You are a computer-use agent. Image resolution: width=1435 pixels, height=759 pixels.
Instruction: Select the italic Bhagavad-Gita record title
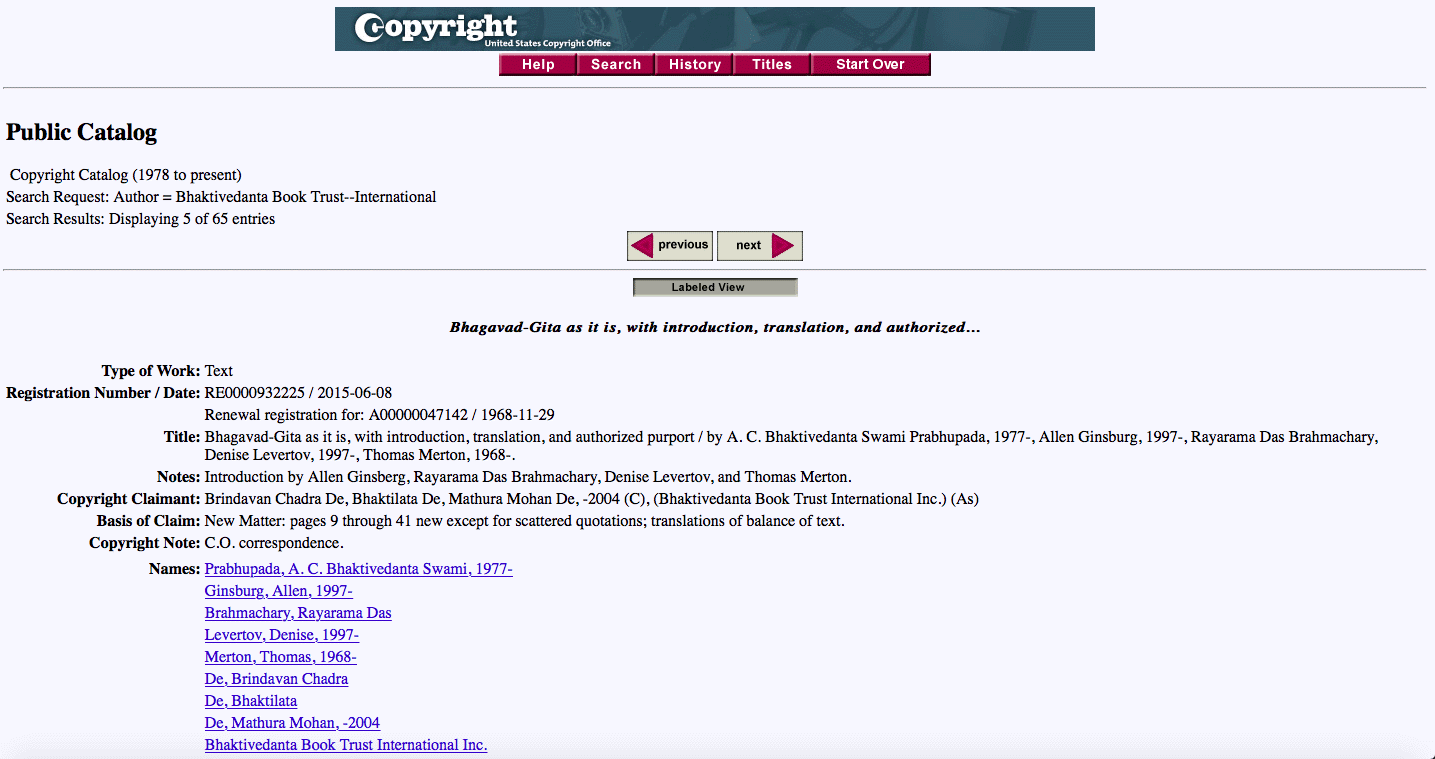click(x=714, y=327)
